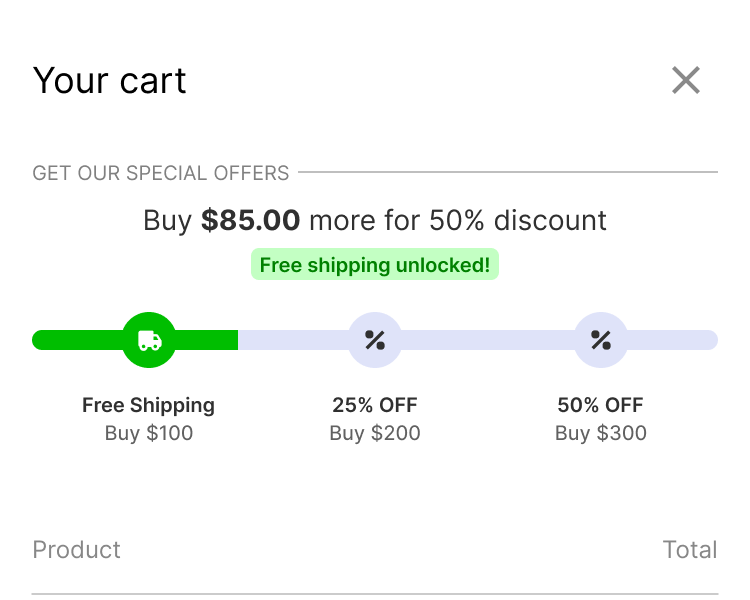The width and height of the screenshot is (750, 600).
Task: Select the "Free Shipping" milestone label
Action: coord(148,405)
